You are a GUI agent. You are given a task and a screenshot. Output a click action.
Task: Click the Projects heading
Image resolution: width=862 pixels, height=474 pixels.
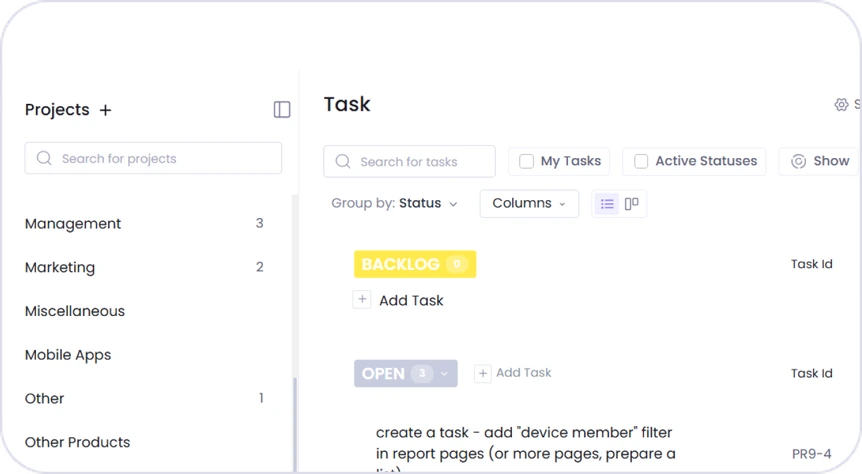57,109
